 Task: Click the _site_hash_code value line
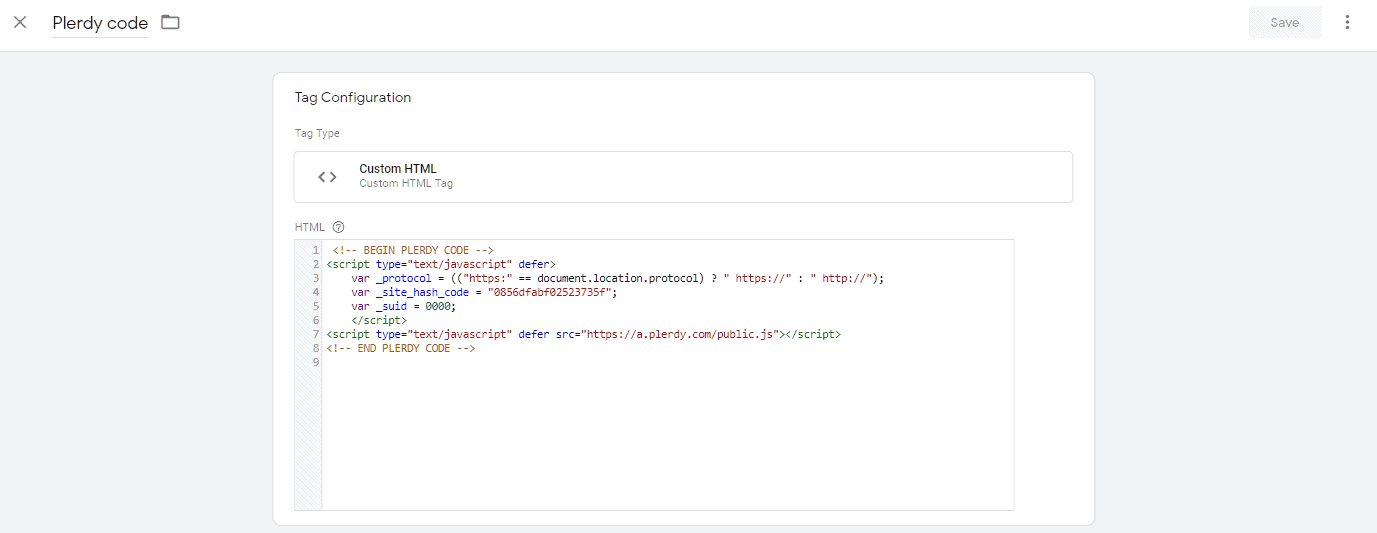point(485,292)
